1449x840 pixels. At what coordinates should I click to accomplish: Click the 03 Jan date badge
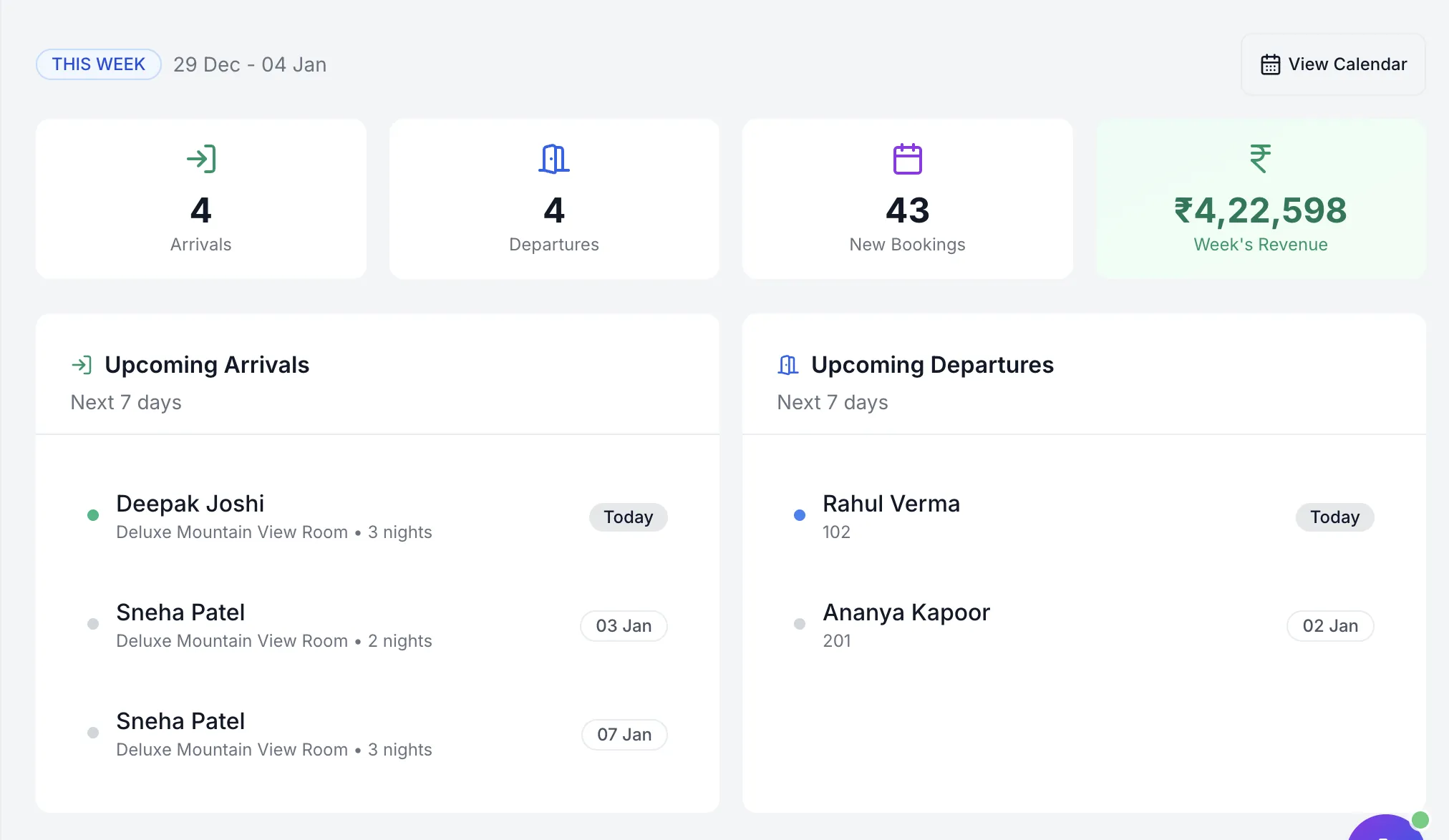tap(624, 626)
